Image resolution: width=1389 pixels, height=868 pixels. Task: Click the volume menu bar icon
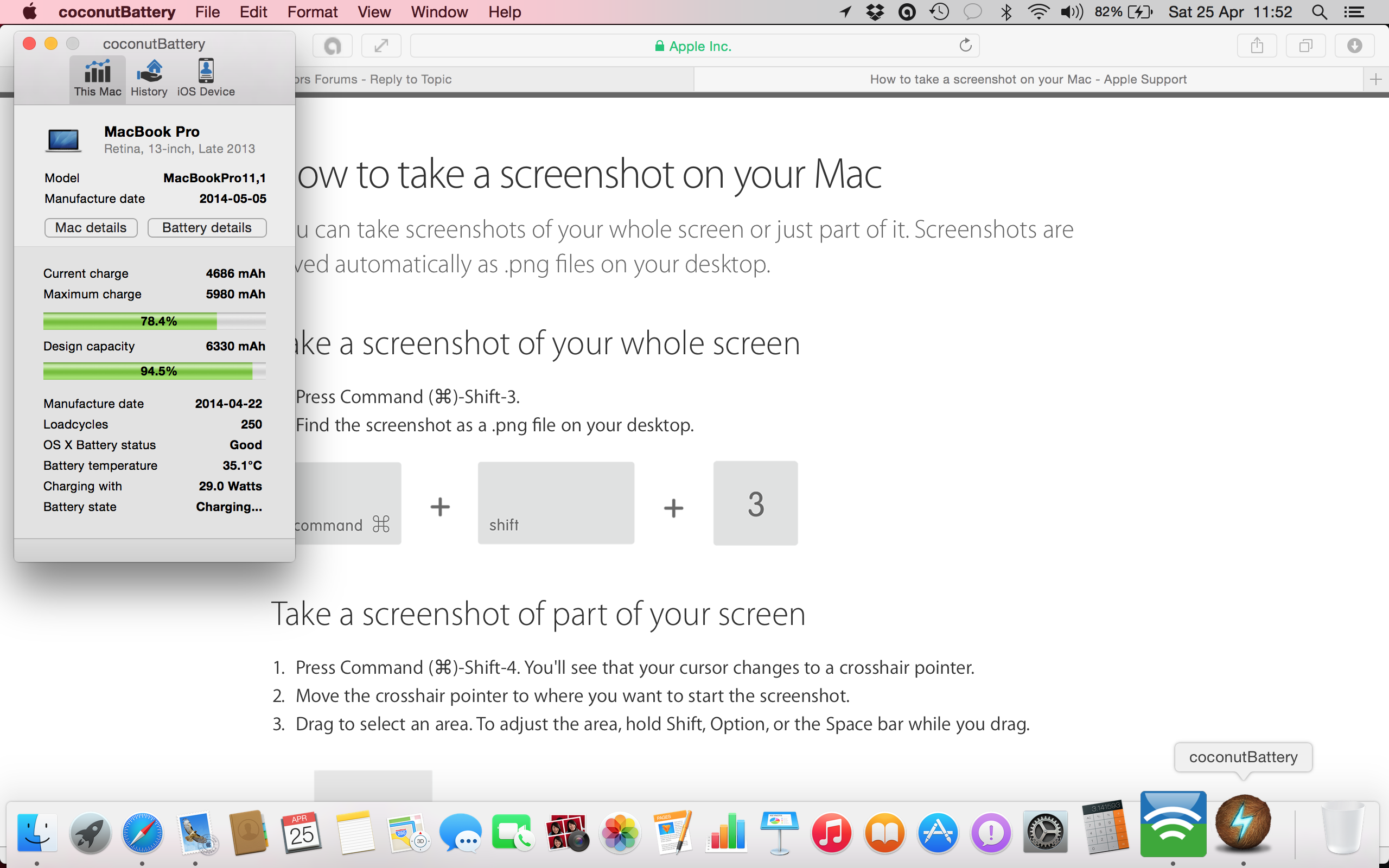[1072, 11]
